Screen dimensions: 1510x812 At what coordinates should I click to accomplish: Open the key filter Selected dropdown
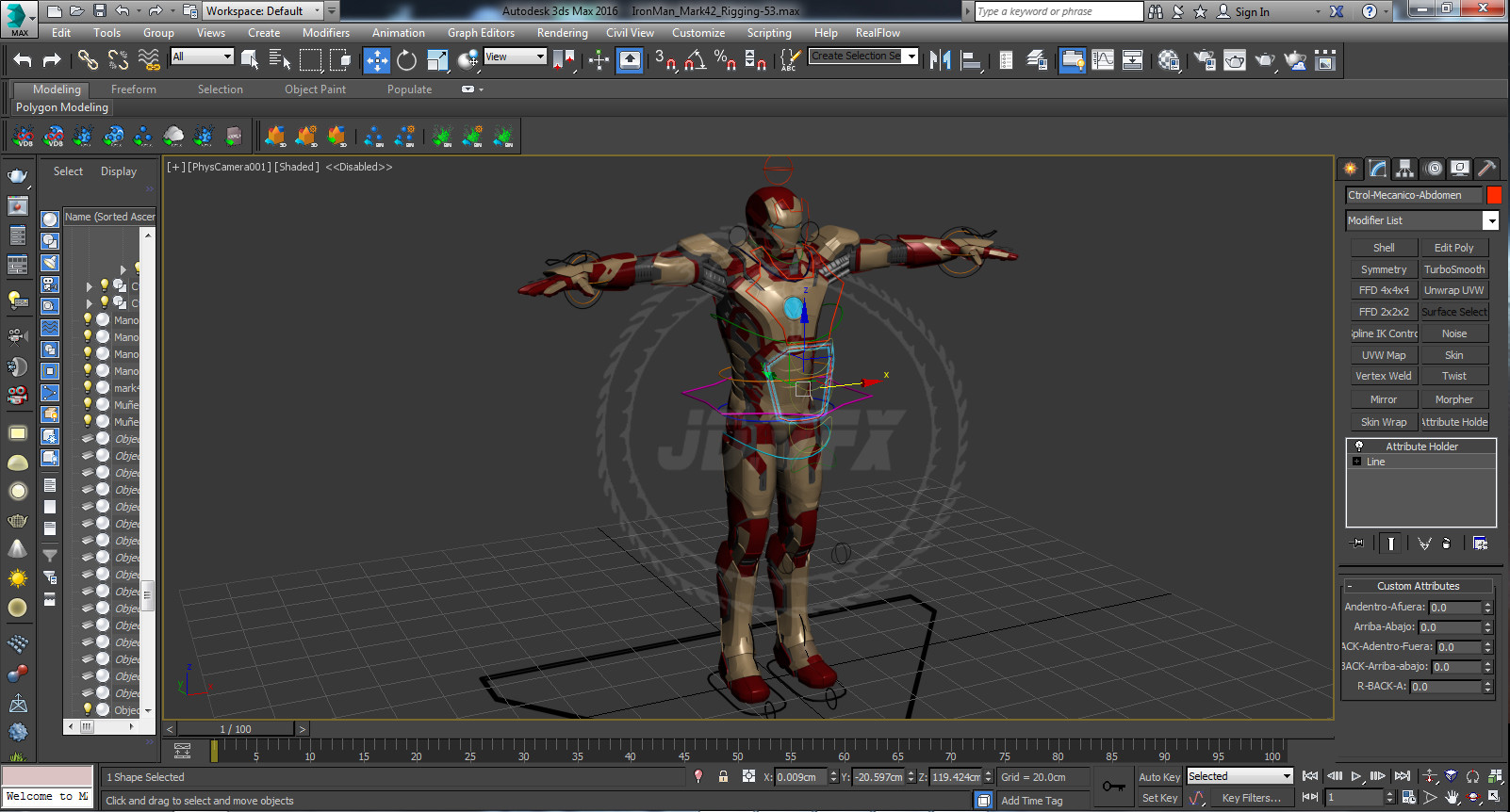click(x=1239, y=776)
